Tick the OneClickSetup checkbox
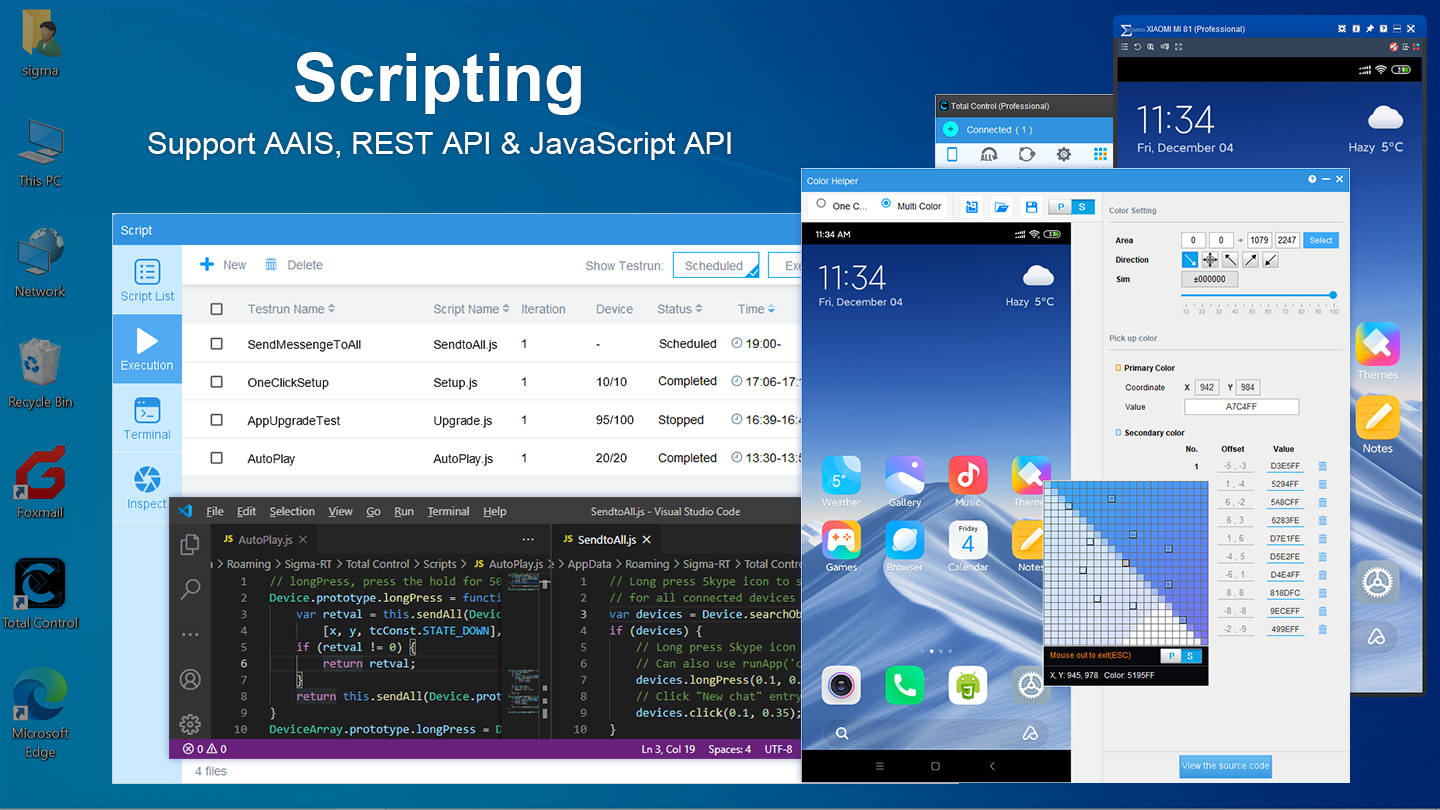The height and width of the screenshot is (810, 1440). click(217, 382)
